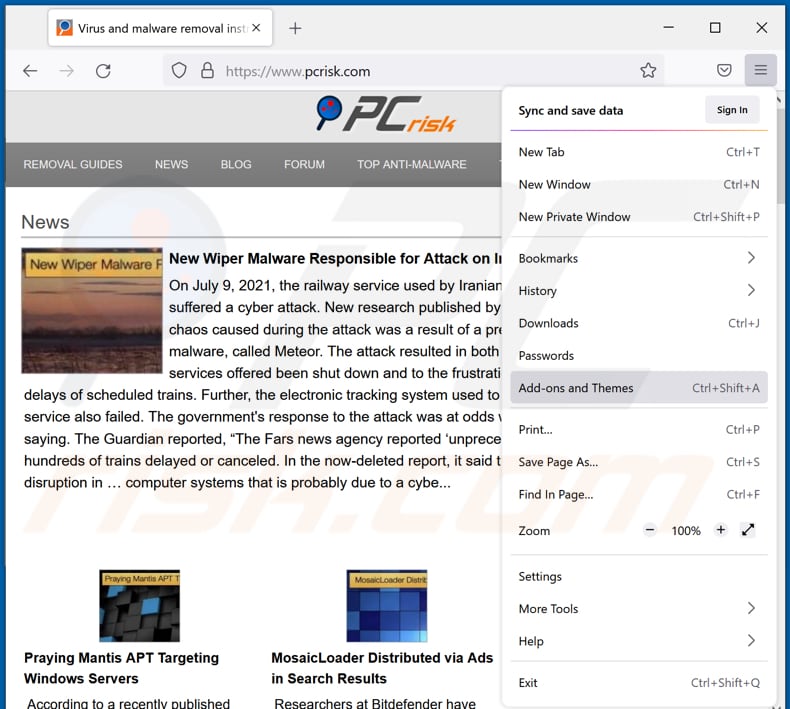The height and width of the screenshot is (709, 790).
Task: Click the reload page icon
Action: (103, 71)
